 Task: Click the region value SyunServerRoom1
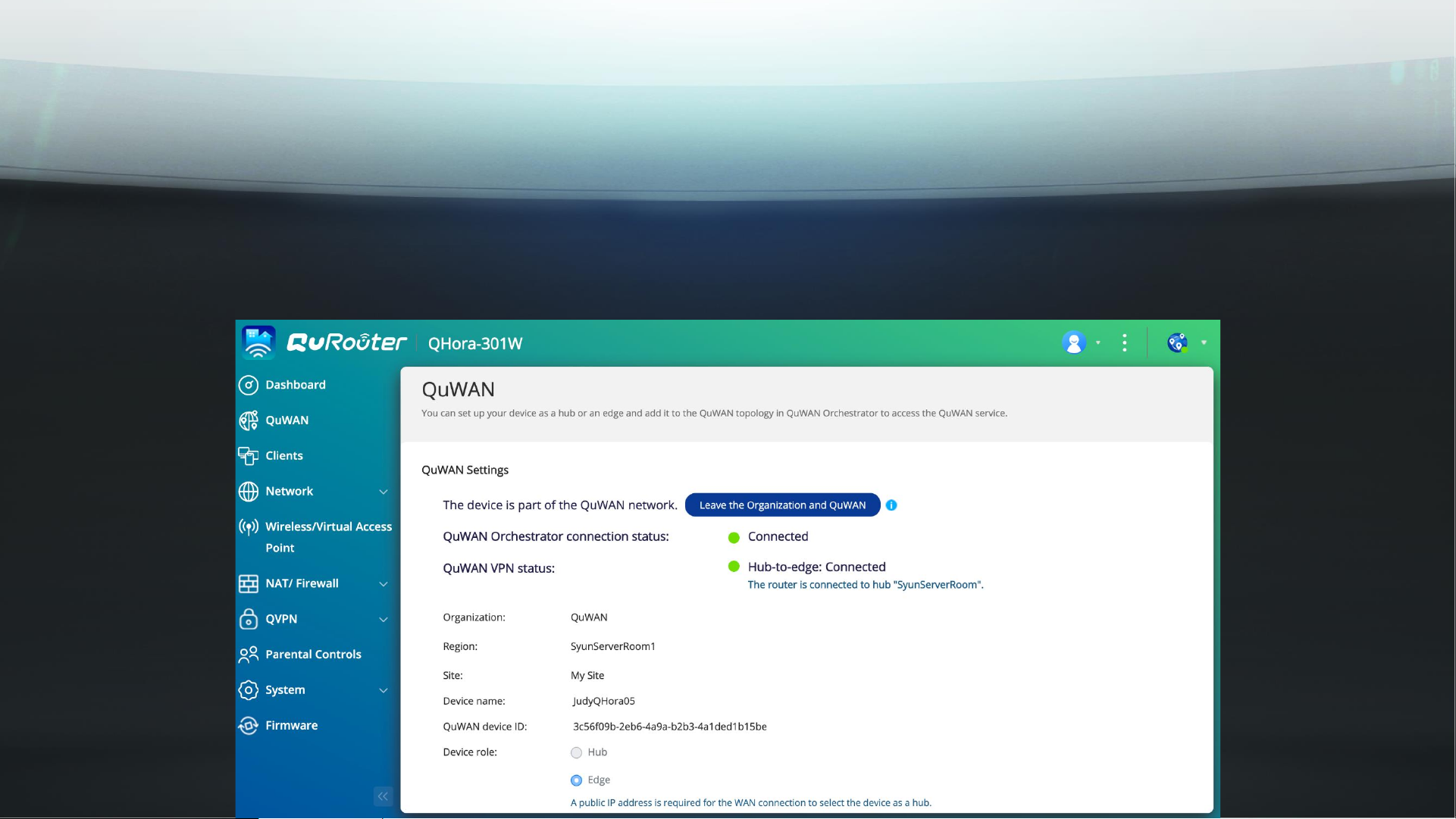(x=613, y=647)
